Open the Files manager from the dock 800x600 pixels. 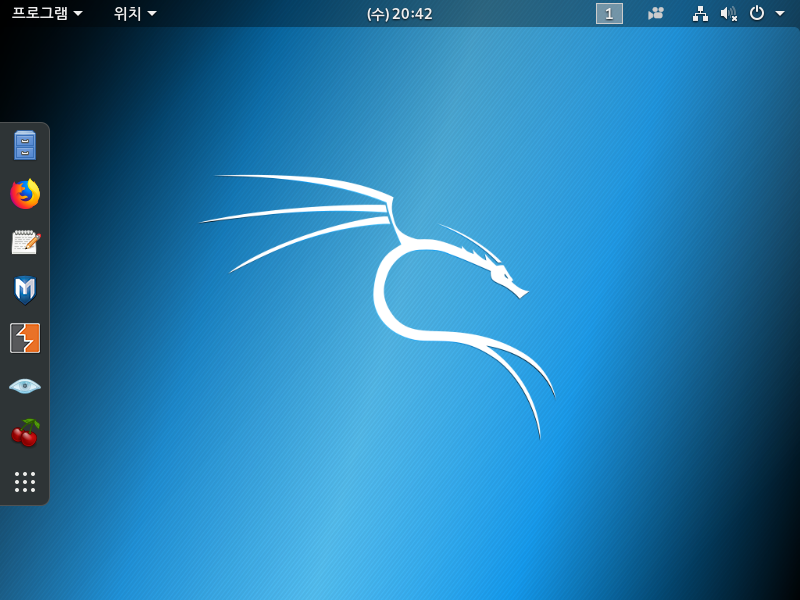(25, 146)
